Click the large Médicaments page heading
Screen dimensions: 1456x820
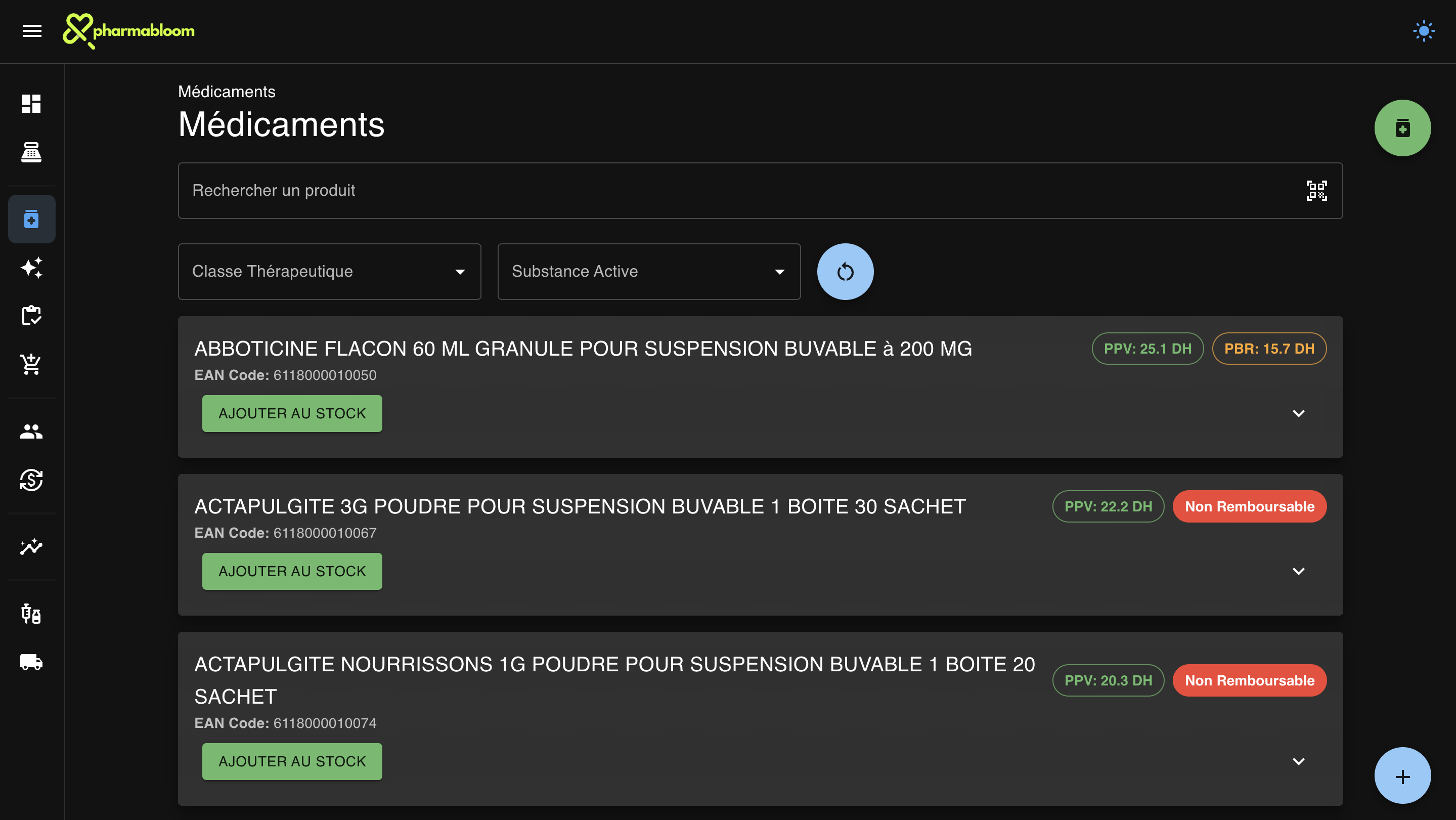(282, 124)
